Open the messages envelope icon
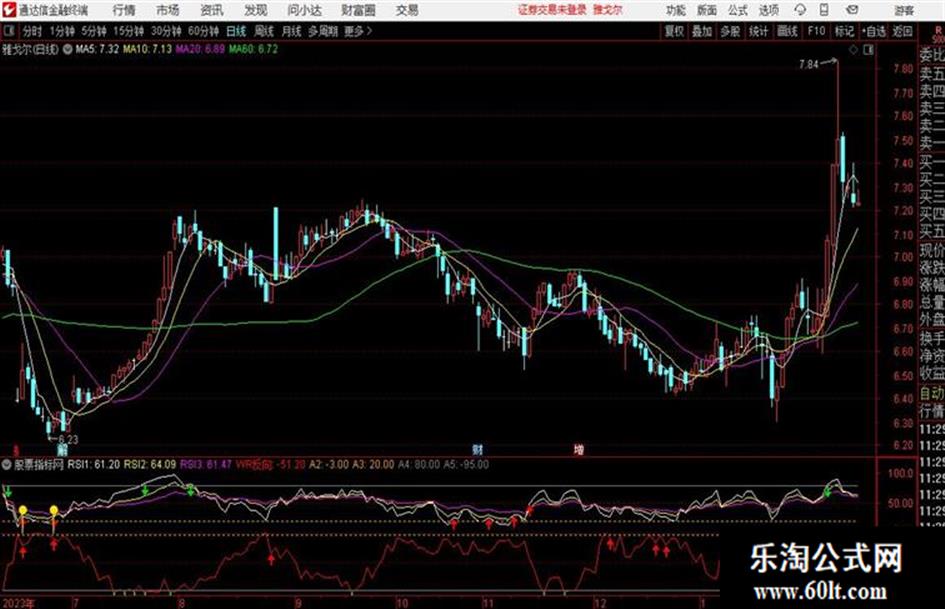Viewport: 945px width, 609px height. pos(852,10)
